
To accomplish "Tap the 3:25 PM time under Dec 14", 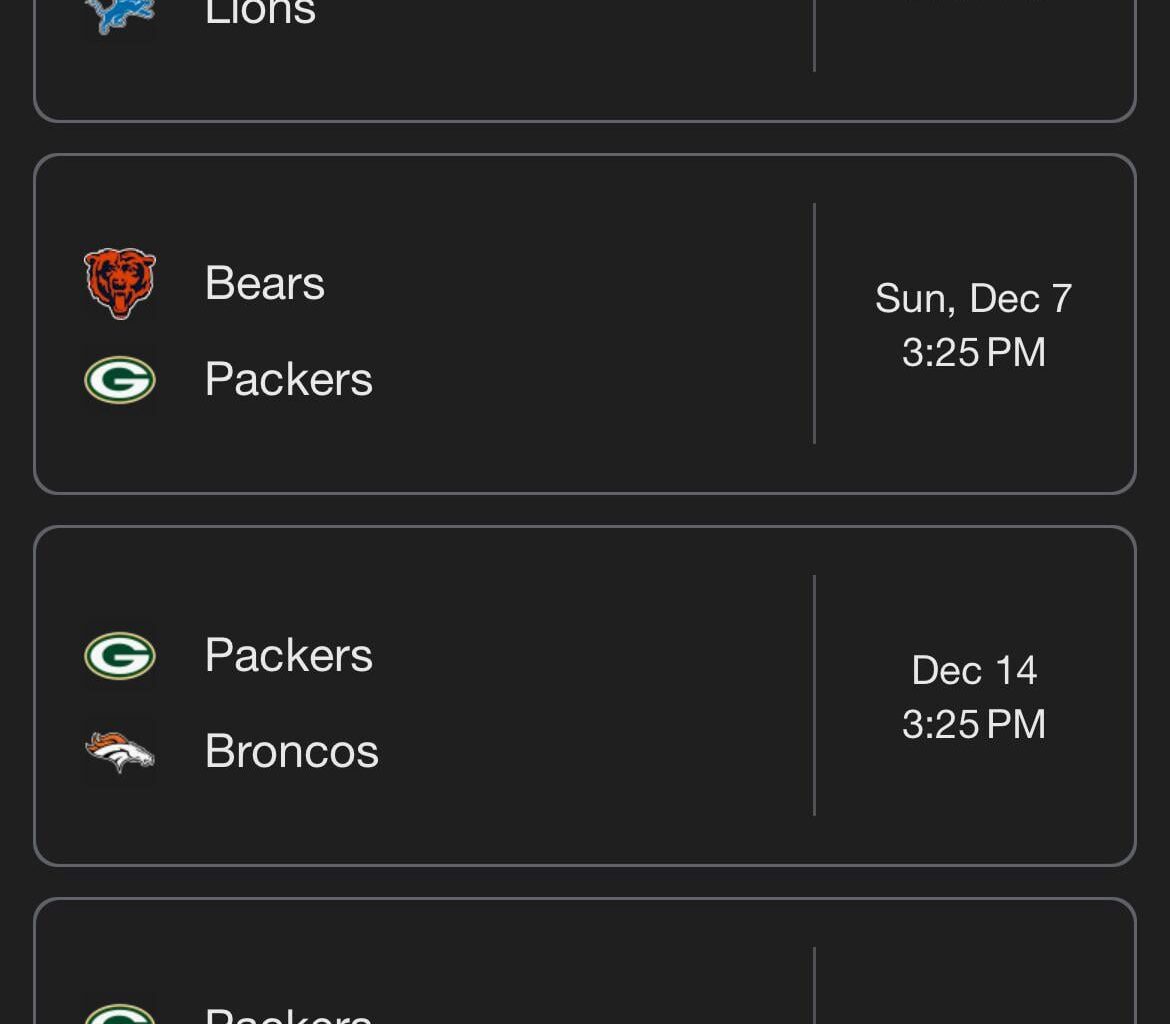I will point(973,724).
